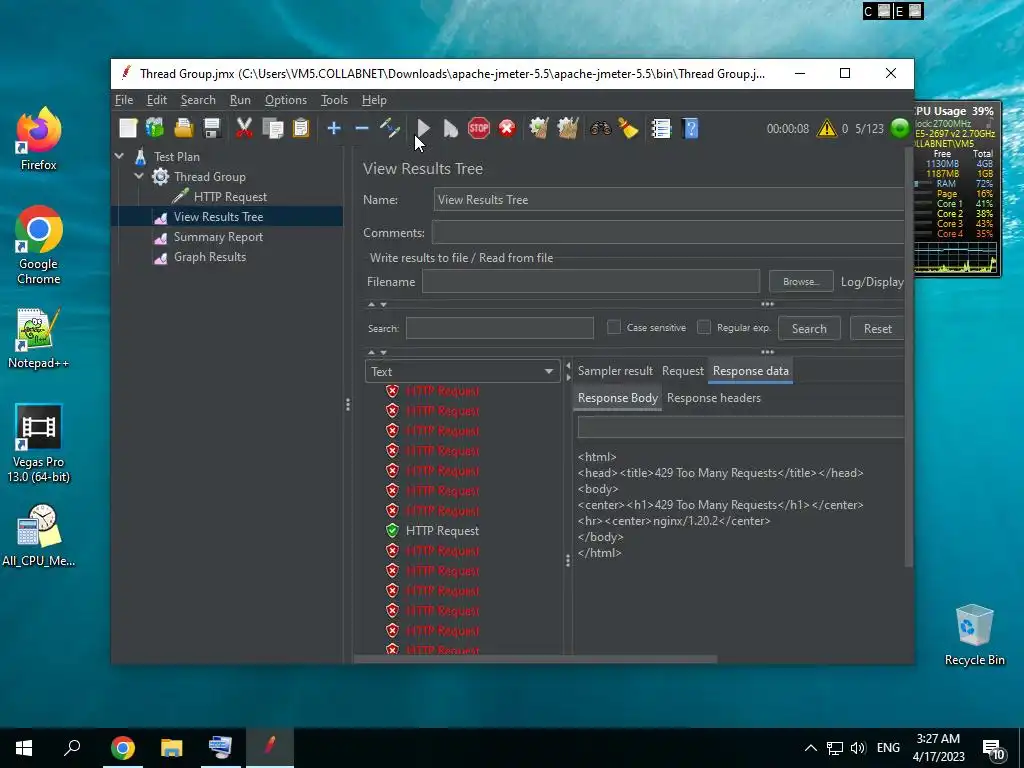Screen dimensions: 1024x768
Task: Switch to the Request tab
Action: click(x=682, y=371)
